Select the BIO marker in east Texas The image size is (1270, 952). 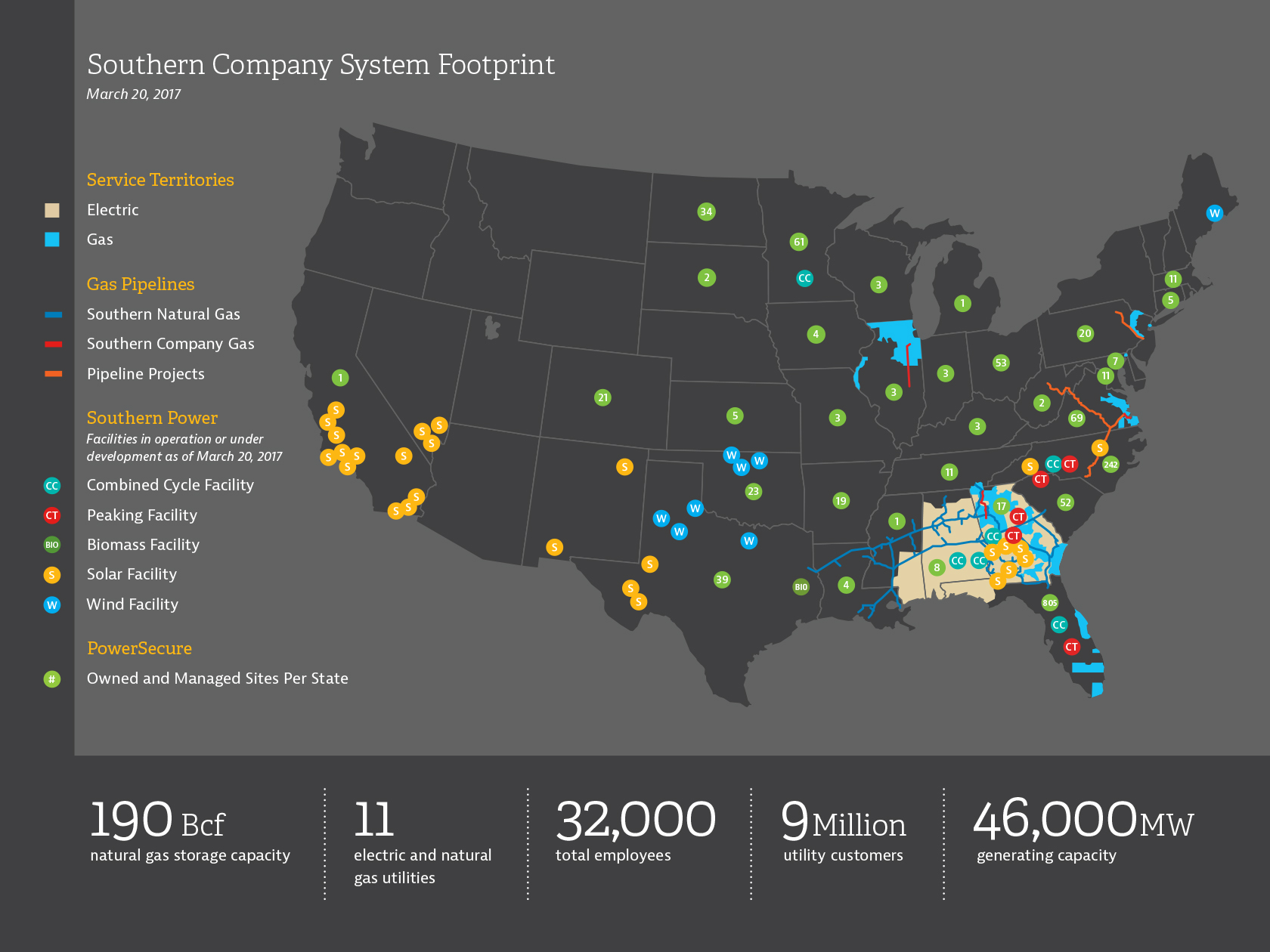tap(801, 586)
